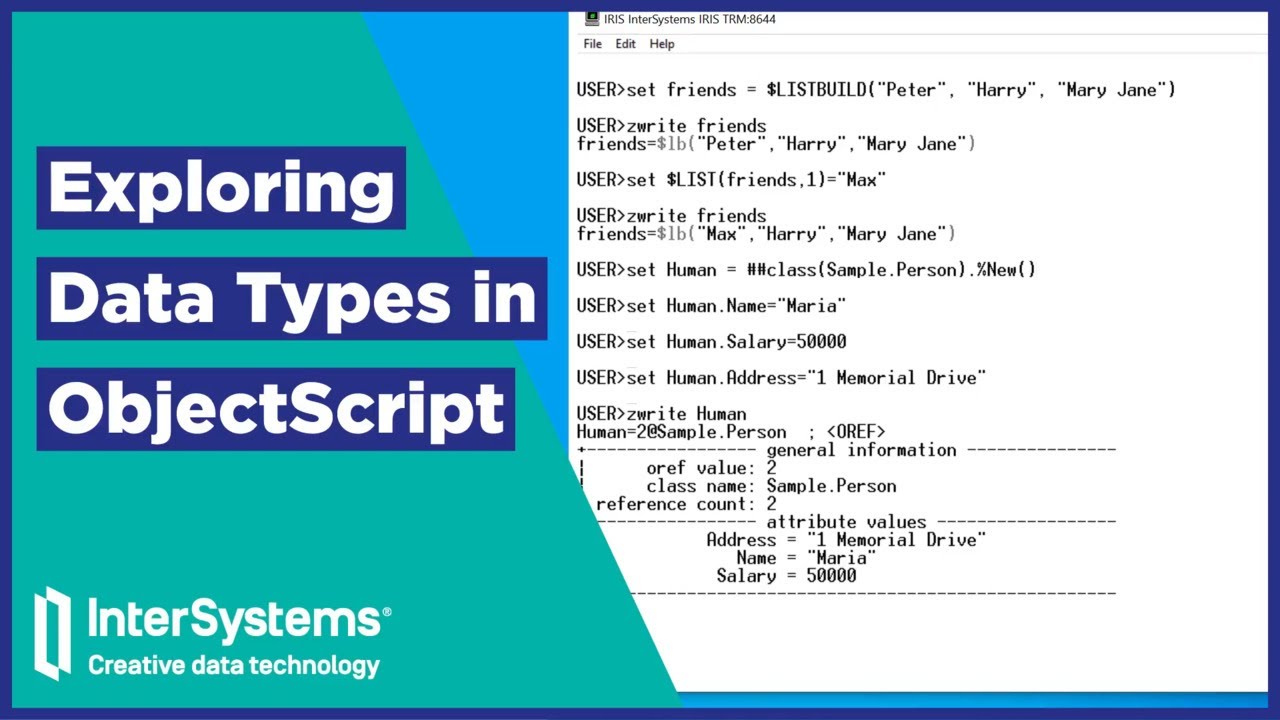Open the File menu
Image resolution: width=1280 pixels, height=720 pixels.
coord(593,44)
